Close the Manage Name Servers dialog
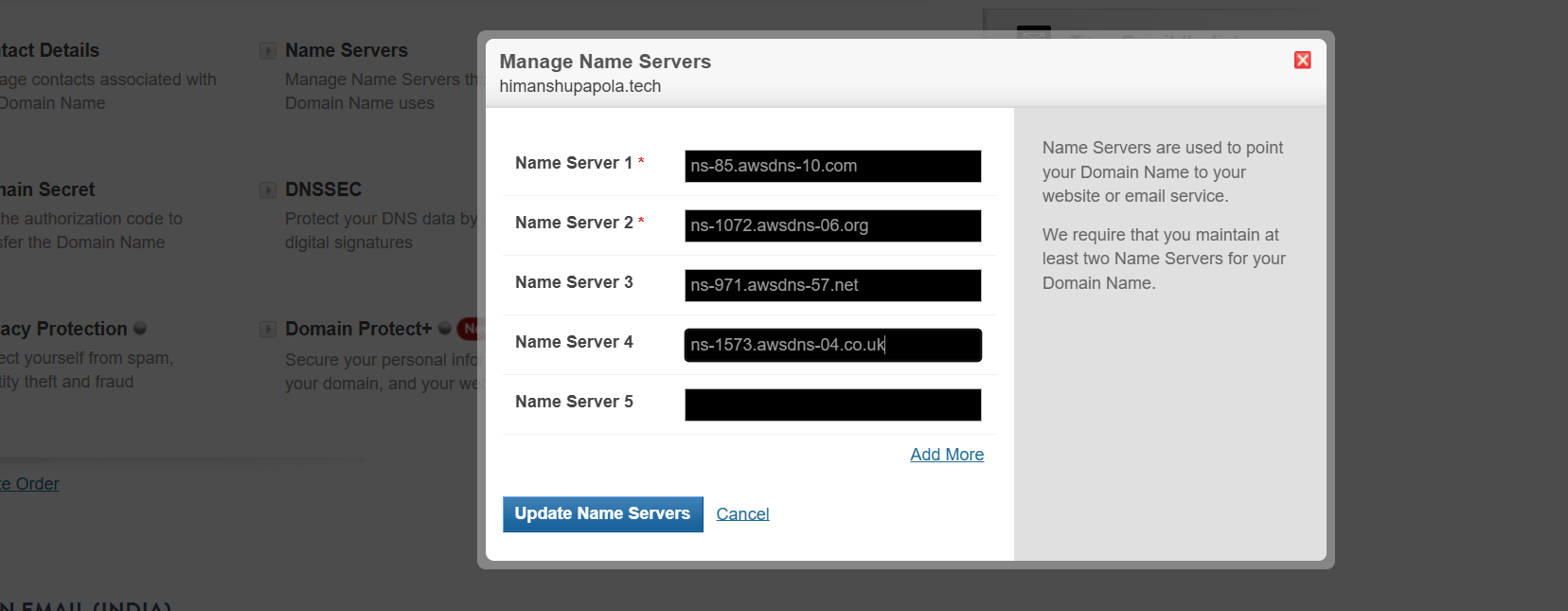The height and width of the screenshot is (611, 1568). 1302,61
